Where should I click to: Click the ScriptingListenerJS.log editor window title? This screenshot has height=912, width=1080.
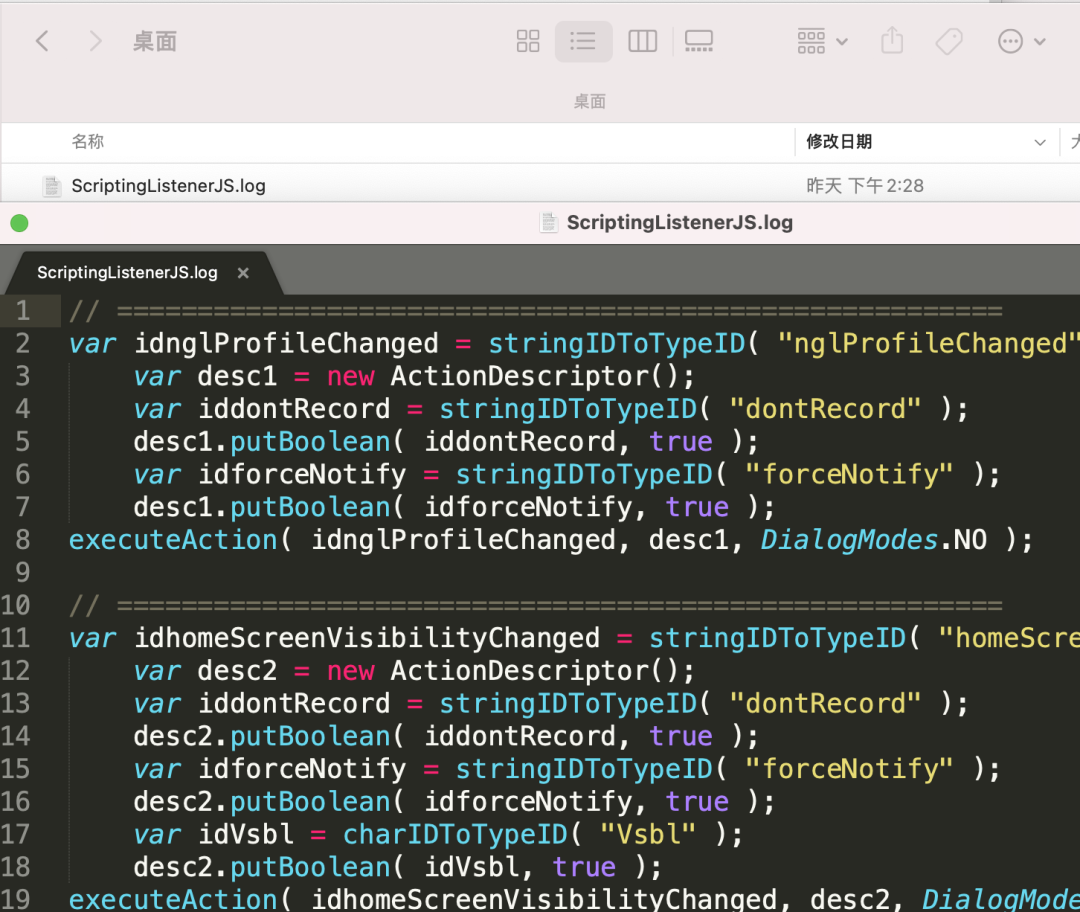pyautogui.click(x=679, y=222)
